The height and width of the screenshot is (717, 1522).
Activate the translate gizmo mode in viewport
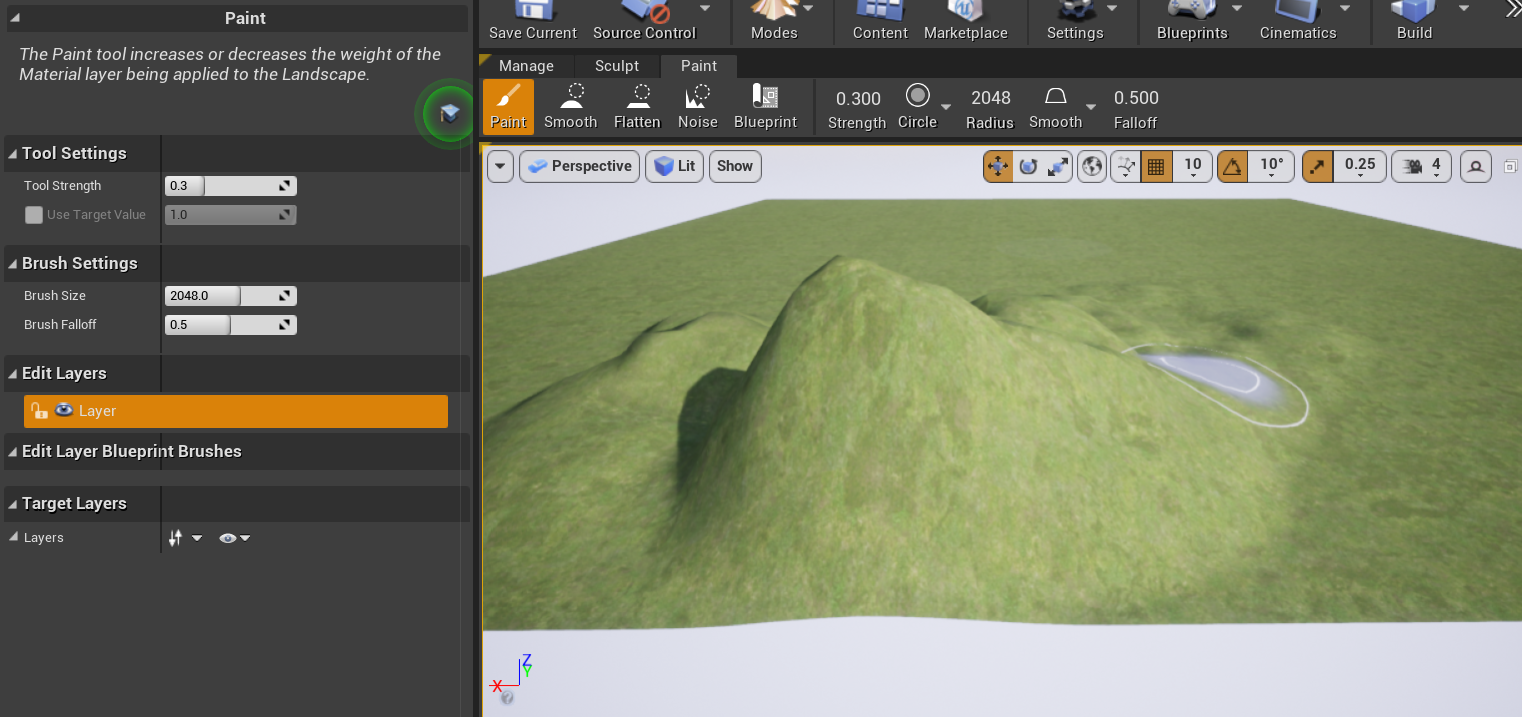pyautogui.click(x=998, y=166)
